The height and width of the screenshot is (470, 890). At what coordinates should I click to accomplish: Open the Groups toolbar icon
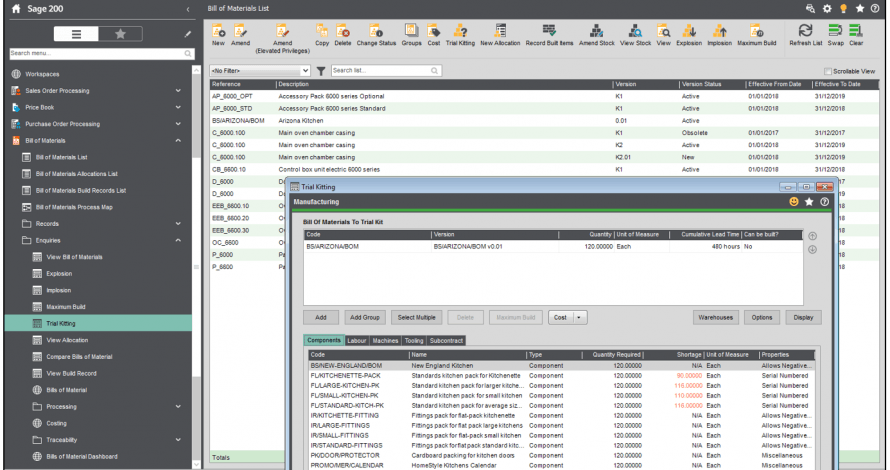pyautogui.click(x=412, y=35)
